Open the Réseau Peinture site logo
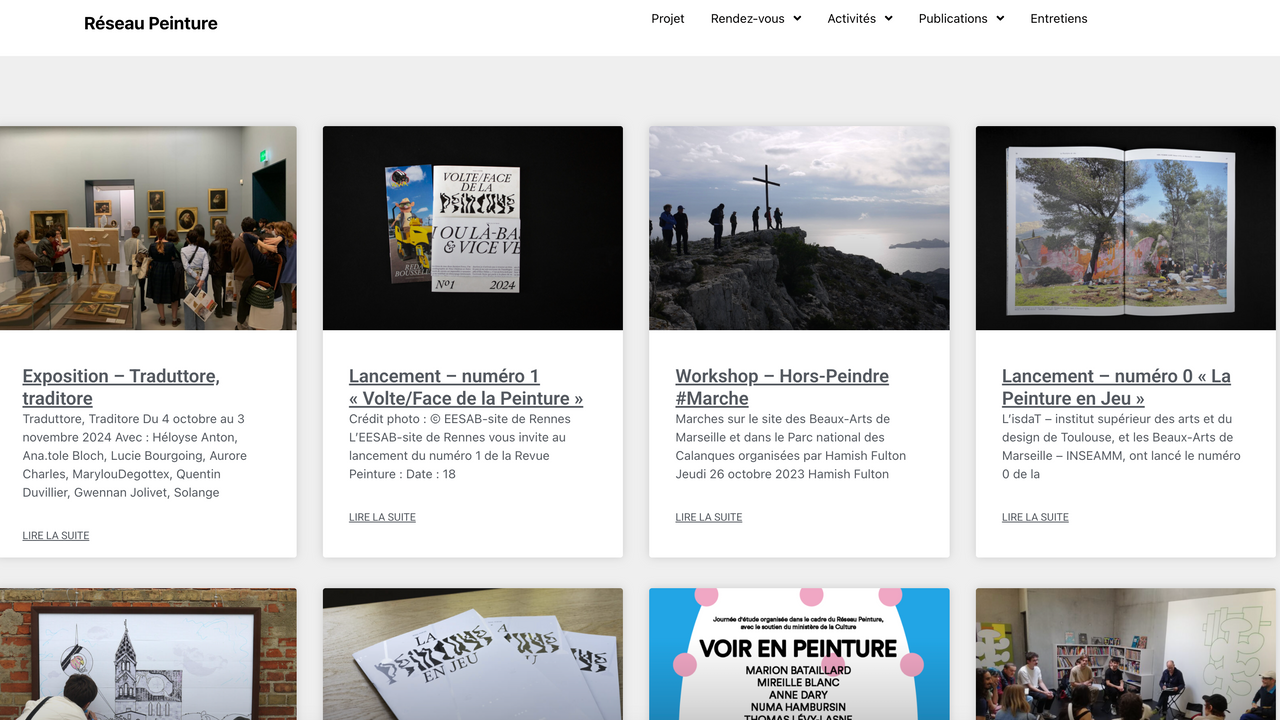The height and width of the screenshot is (720, 1280). (150, 23)
